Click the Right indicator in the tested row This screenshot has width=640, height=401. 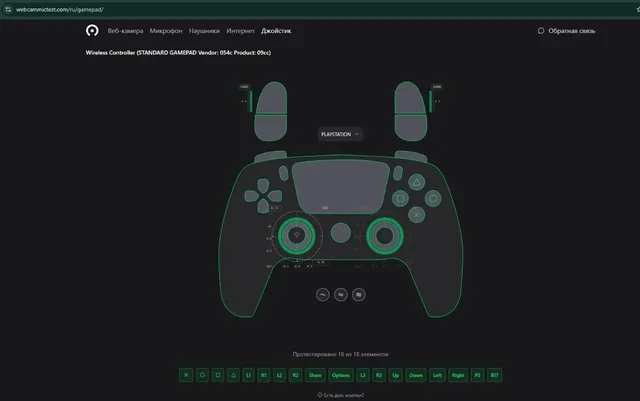[458, 375]
